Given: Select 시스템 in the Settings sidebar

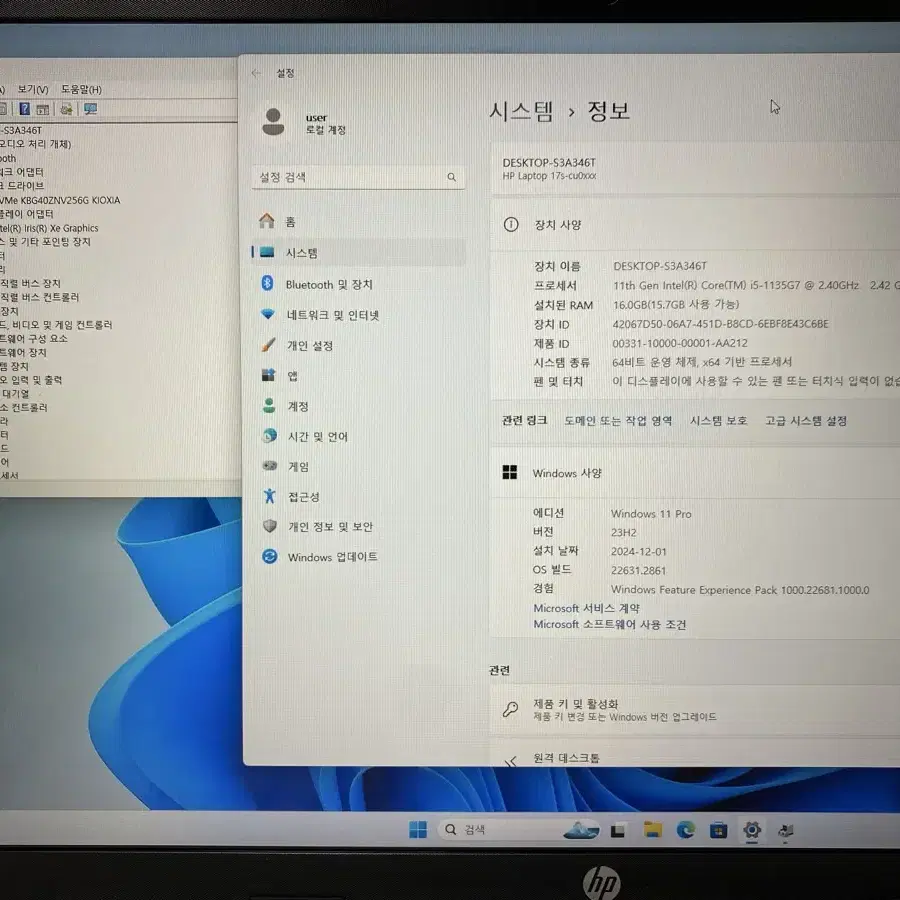Looking at the screenshot, I should tap(358, 253).
